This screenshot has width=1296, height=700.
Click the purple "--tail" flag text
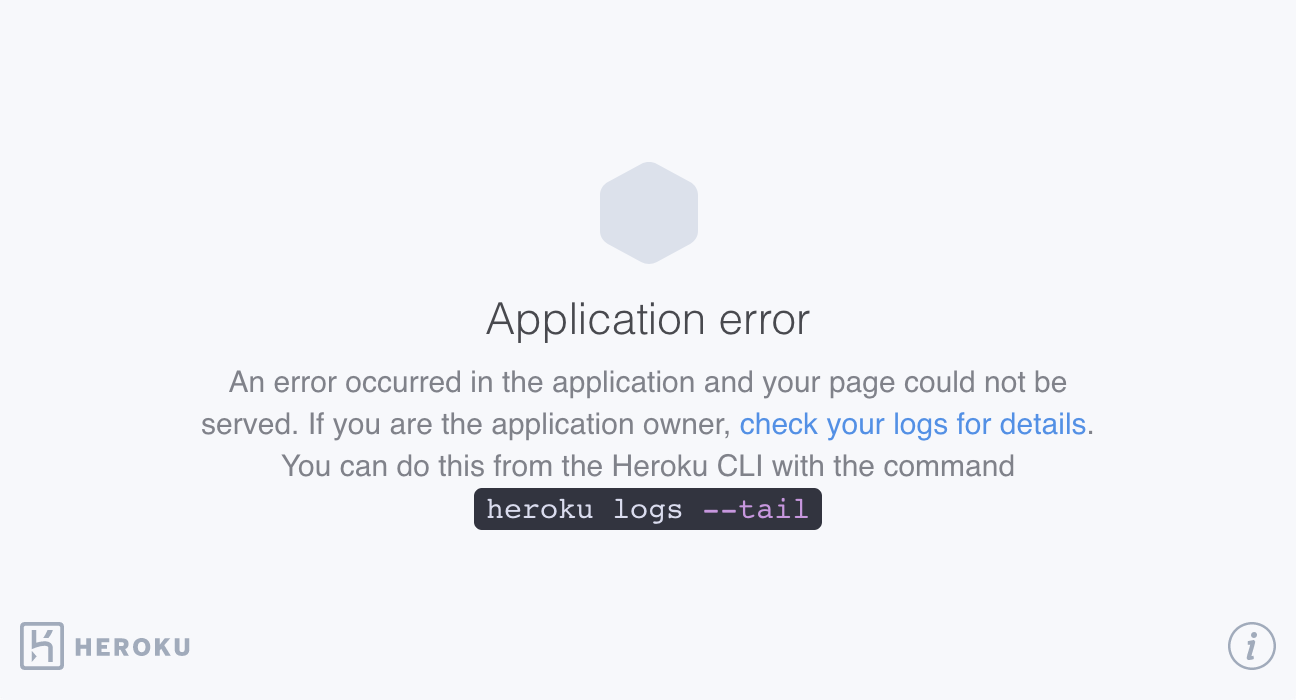coord(755,509)
